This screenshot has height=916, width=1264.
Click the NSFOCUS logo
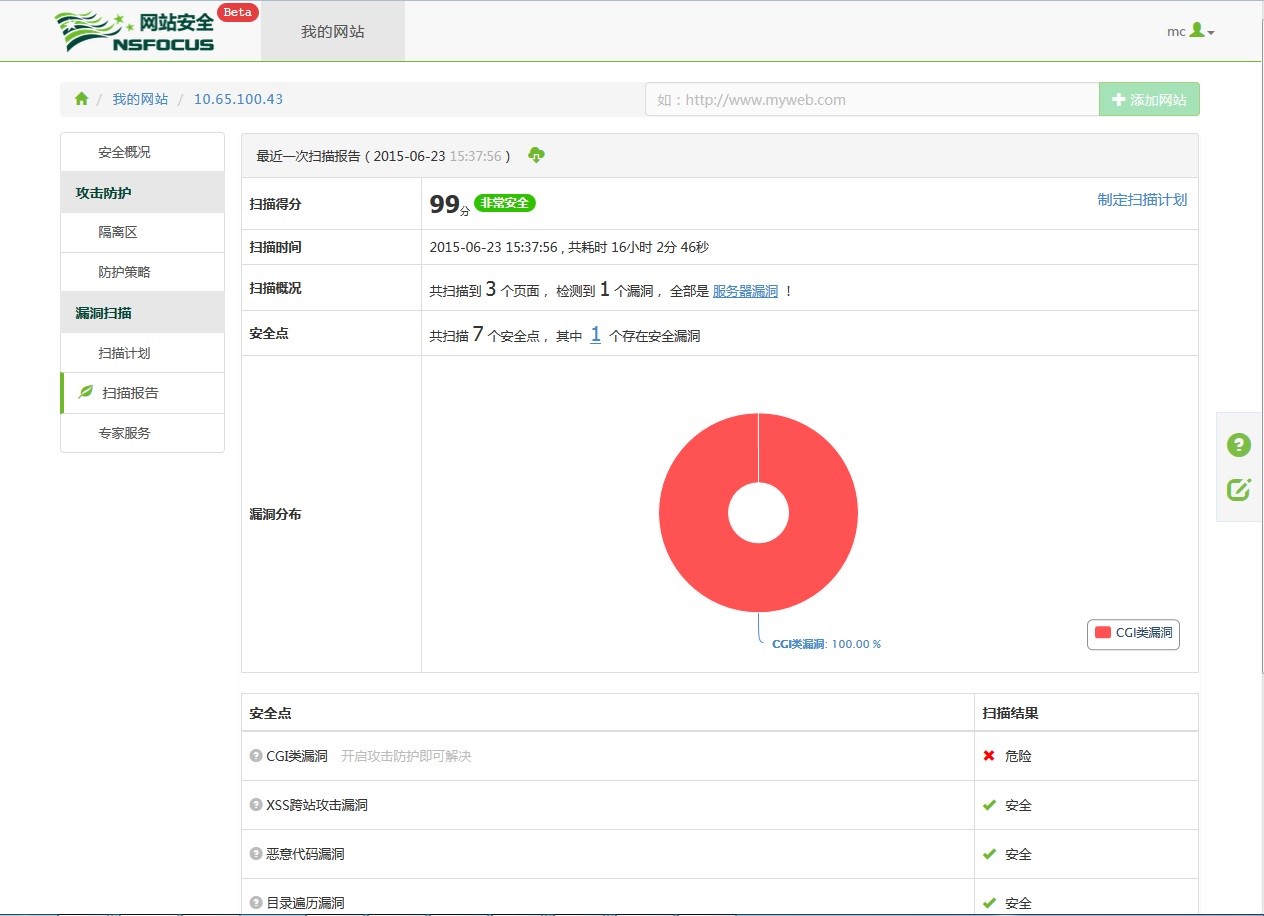click(134, 32)
